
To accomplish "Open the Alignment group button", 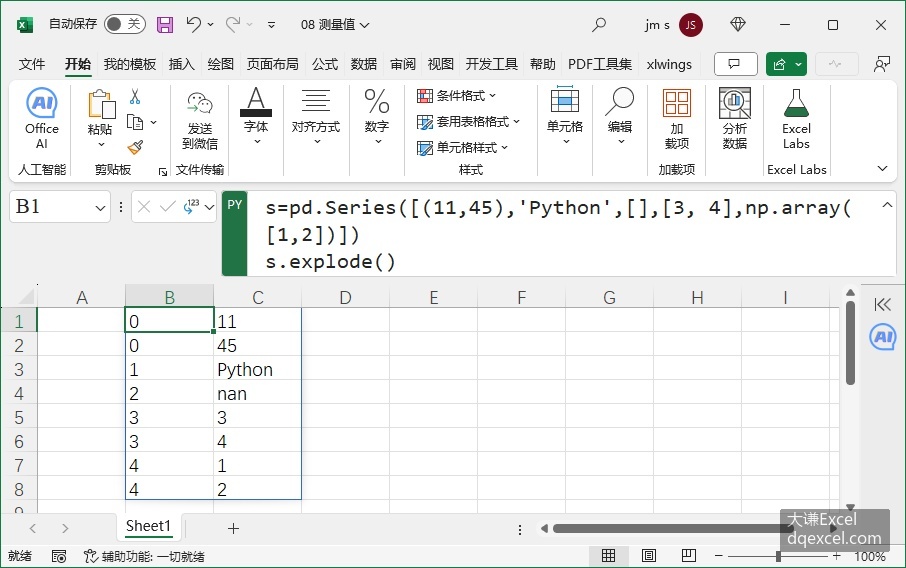I will 315,116.
